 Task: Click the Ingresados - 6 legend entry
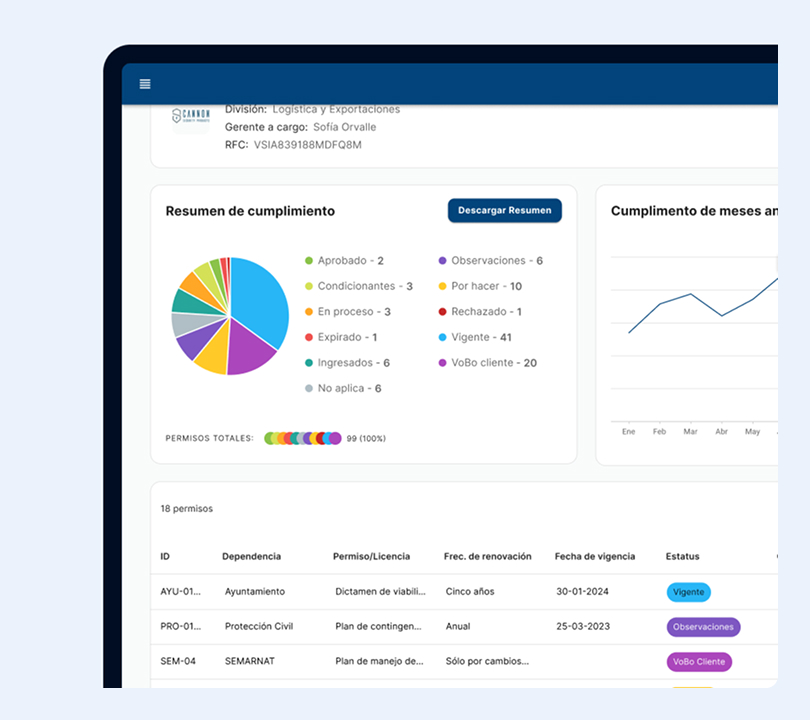coord(348,363)
